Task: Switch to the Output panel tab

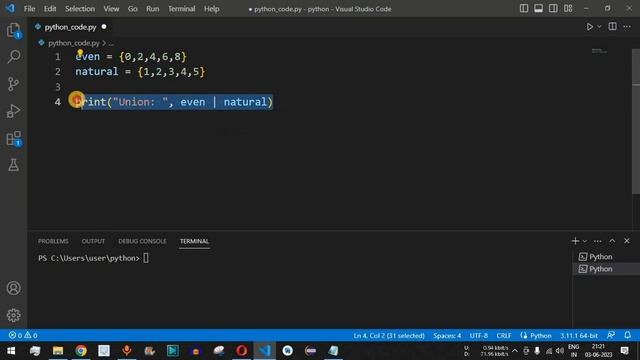Action: click(x=93, y=241)
